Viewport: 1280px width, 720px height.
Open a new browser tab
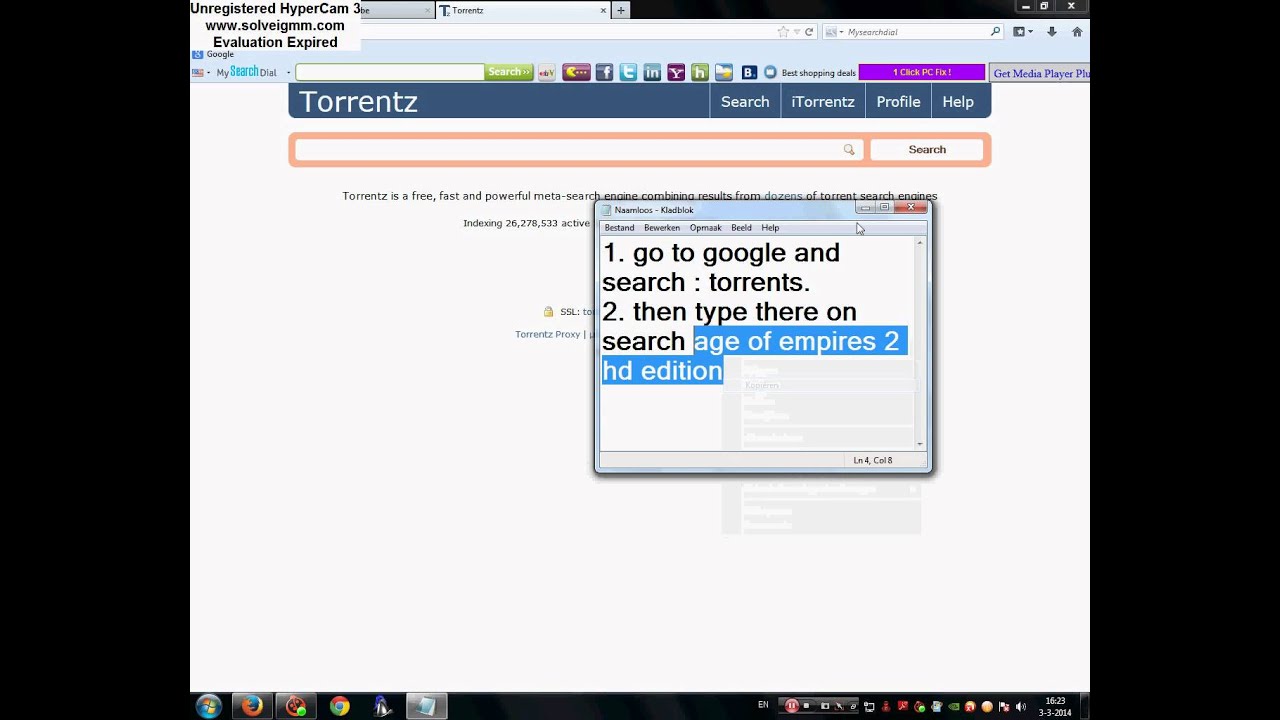coord(620,10)
